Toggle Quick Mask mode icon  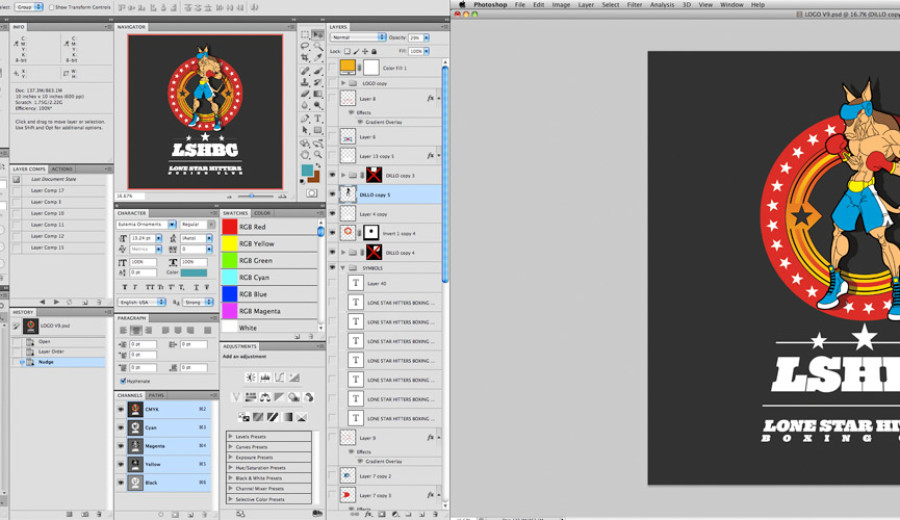(311, 193)
